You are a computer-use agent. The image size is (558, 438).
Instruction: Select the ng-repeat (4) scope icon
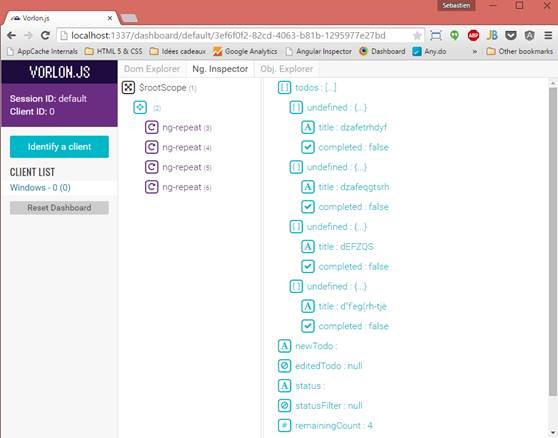click(152, 147)
